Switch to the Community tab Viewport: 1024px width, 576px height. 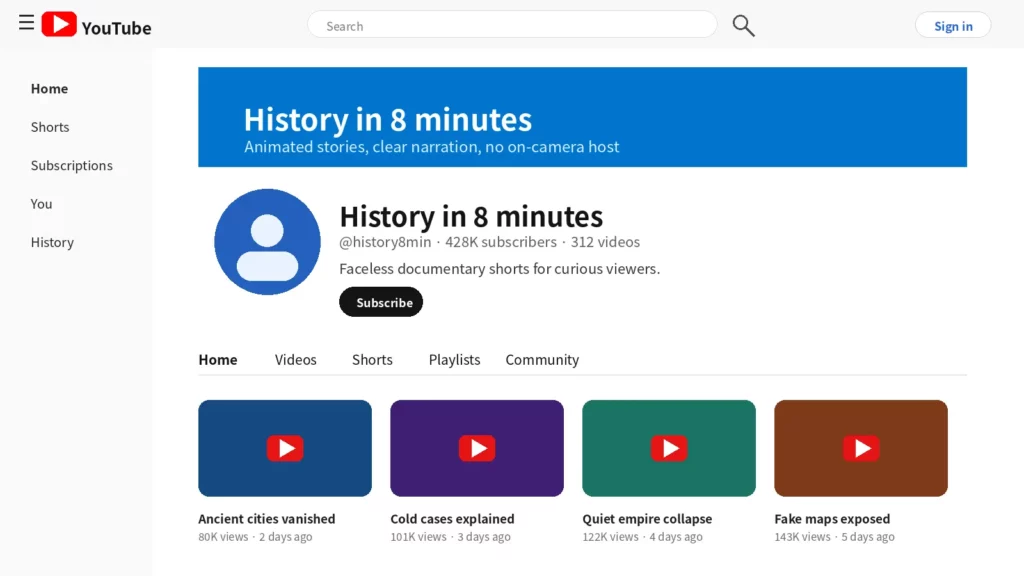[x=542, y=359]
